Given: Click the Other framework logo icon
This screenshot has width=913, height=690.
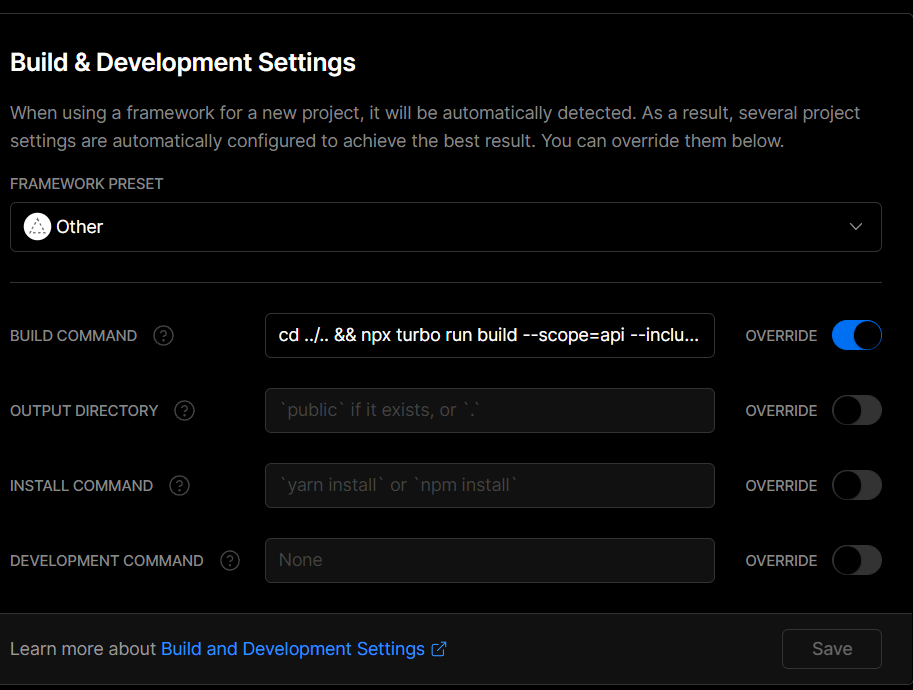Looking at the screenshot, I should (37, 227).
